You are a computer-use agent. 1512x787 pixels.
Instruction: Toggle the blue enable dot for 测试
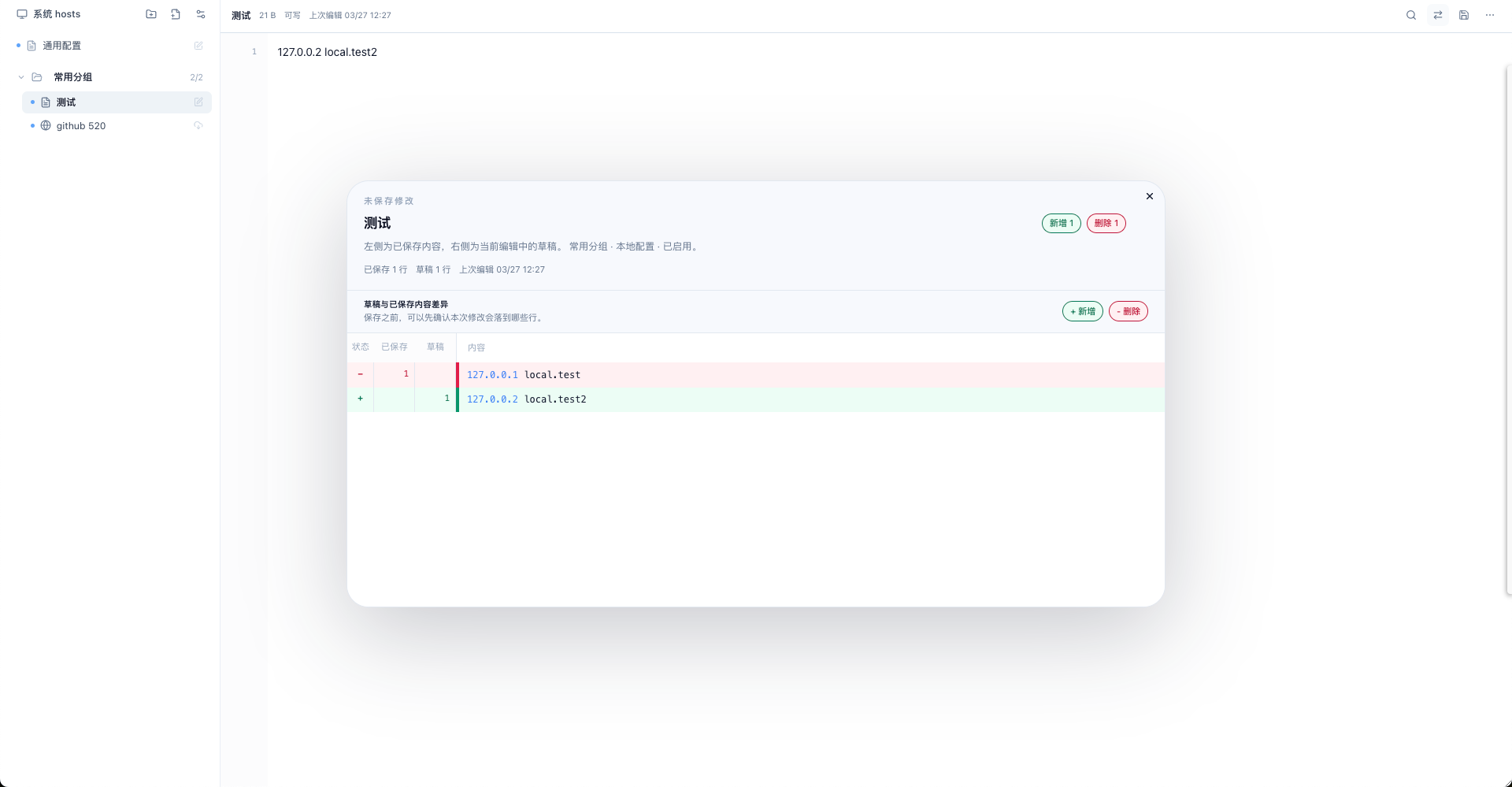tap(32, 102)
